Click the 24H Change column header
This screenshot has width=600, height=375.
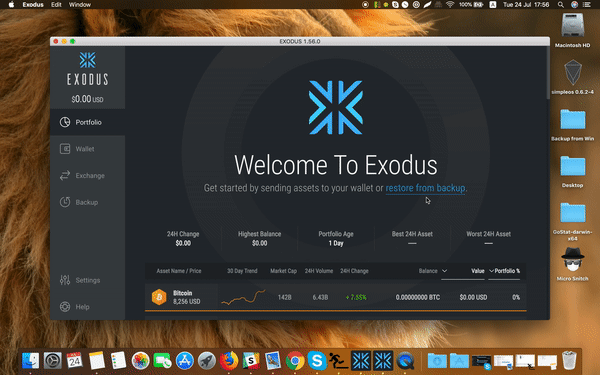coord(354,271)
